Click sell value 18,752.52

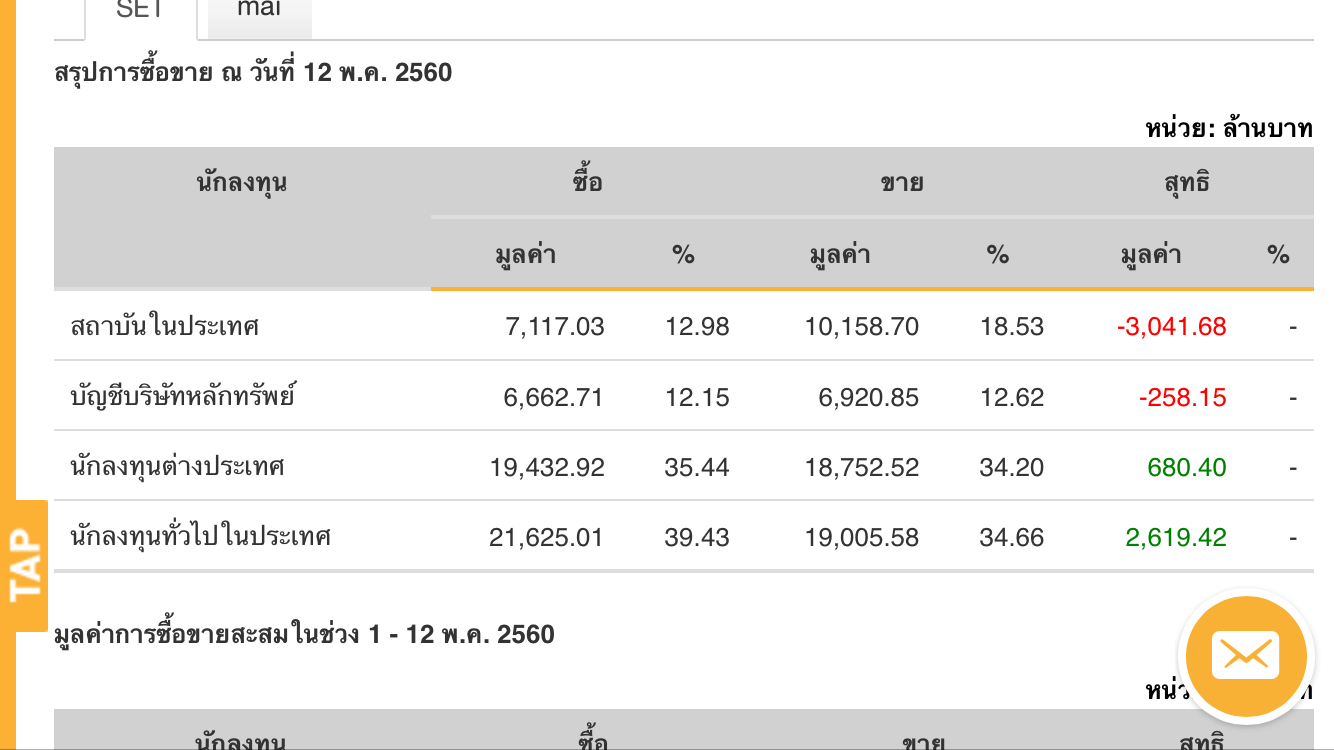(862, 467)
